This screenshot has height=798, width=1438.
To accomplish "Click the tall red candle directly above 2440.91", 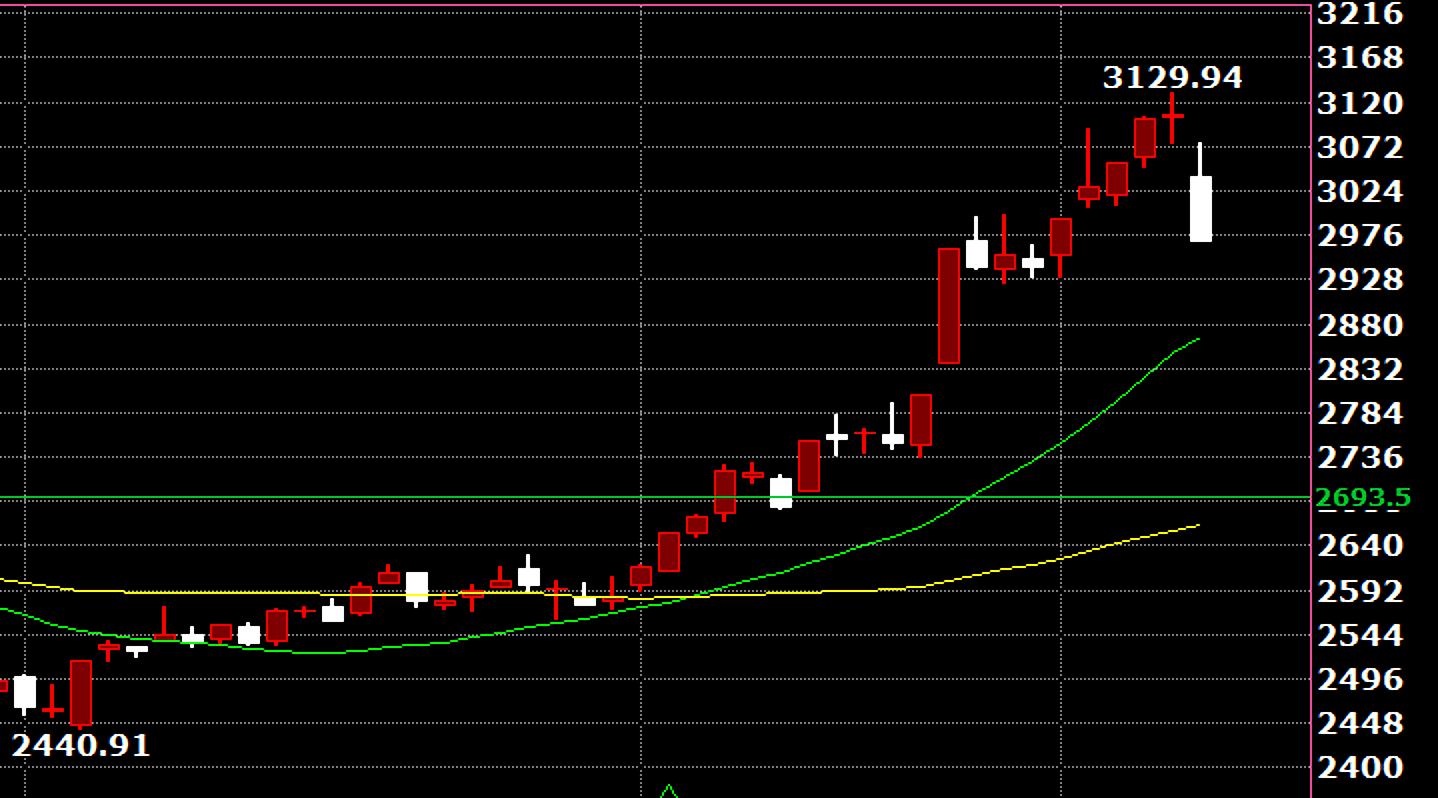I will (x=81, y=693).
